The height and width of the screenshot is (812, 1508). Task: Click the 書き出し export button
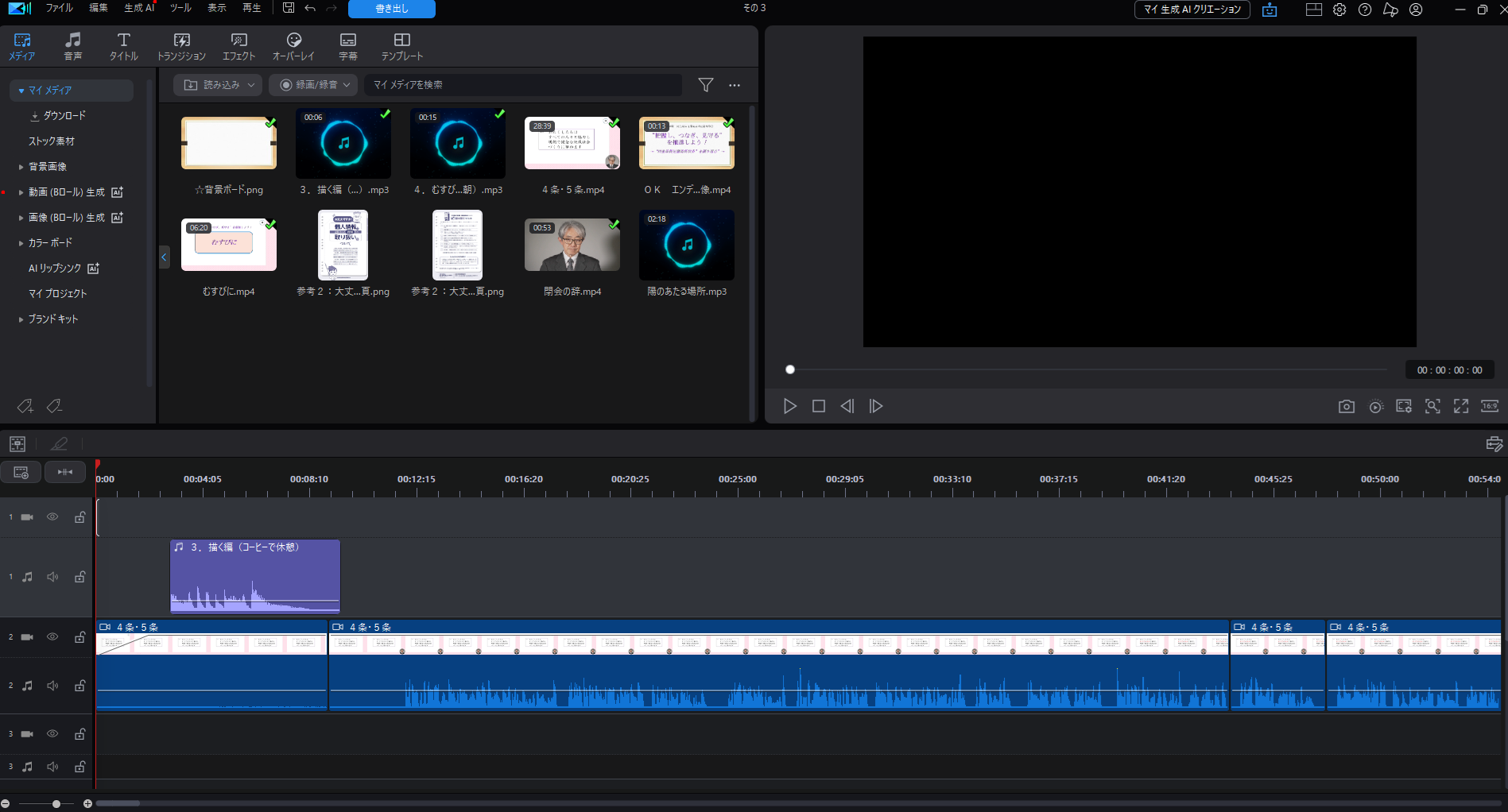(391, 9)
